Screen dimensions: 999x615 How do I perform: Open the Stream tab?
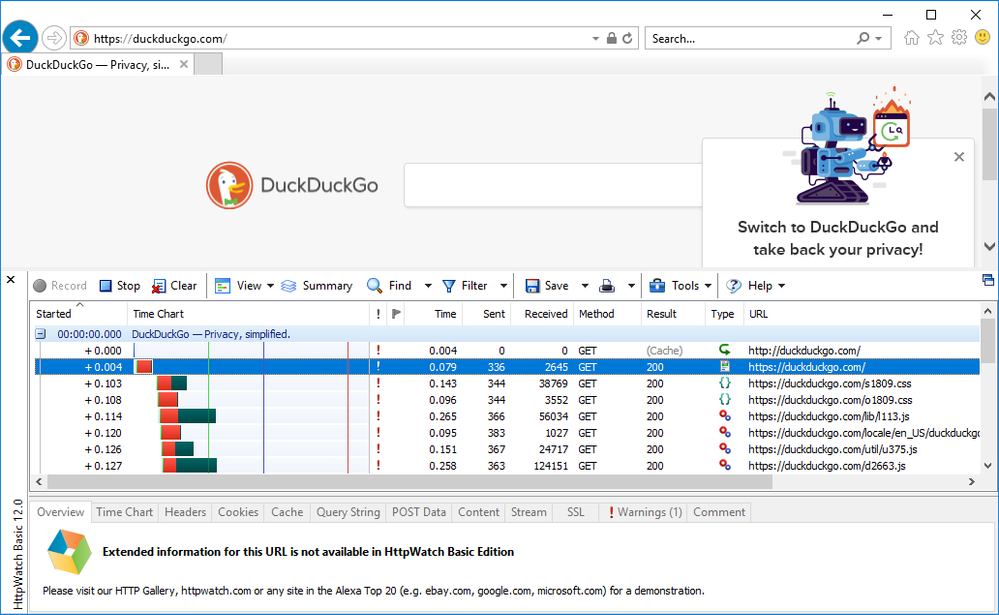529,512
